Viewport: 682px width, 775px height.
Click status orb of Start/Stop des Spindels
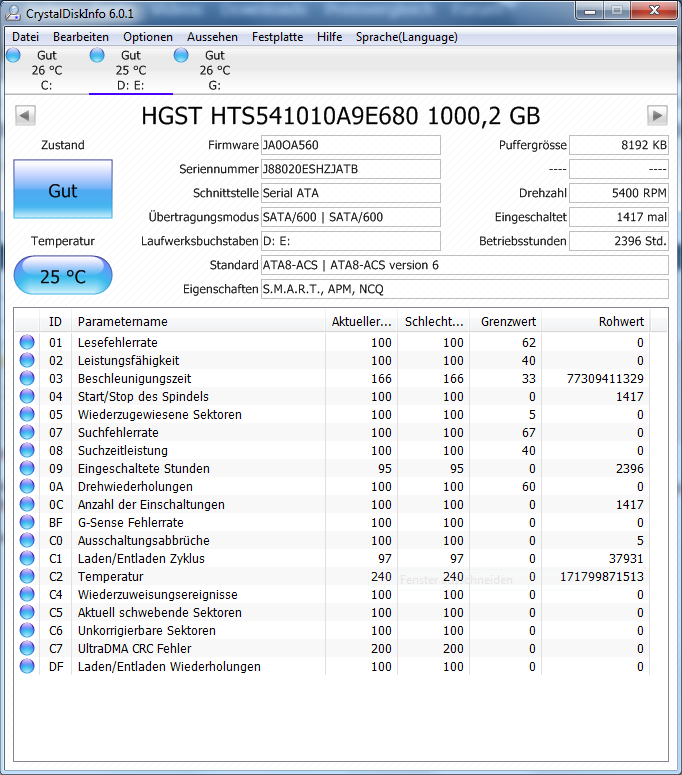pos(27,396)
